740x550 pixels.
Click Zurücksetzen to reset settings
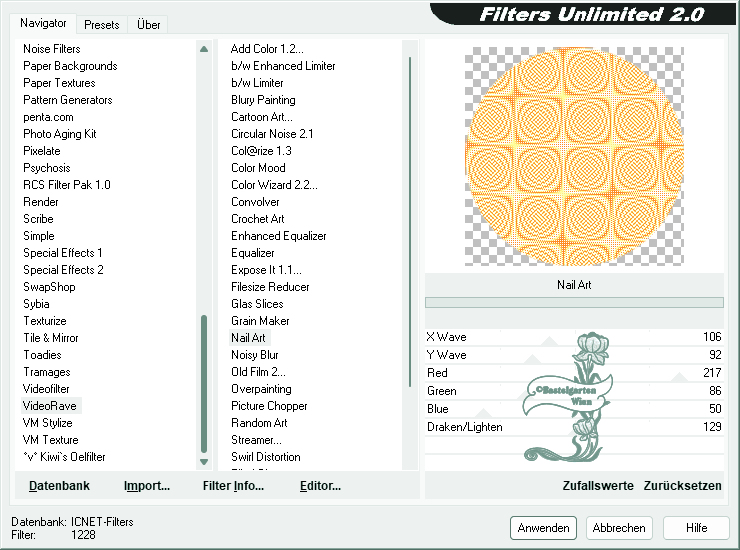(x=682, y=486)
